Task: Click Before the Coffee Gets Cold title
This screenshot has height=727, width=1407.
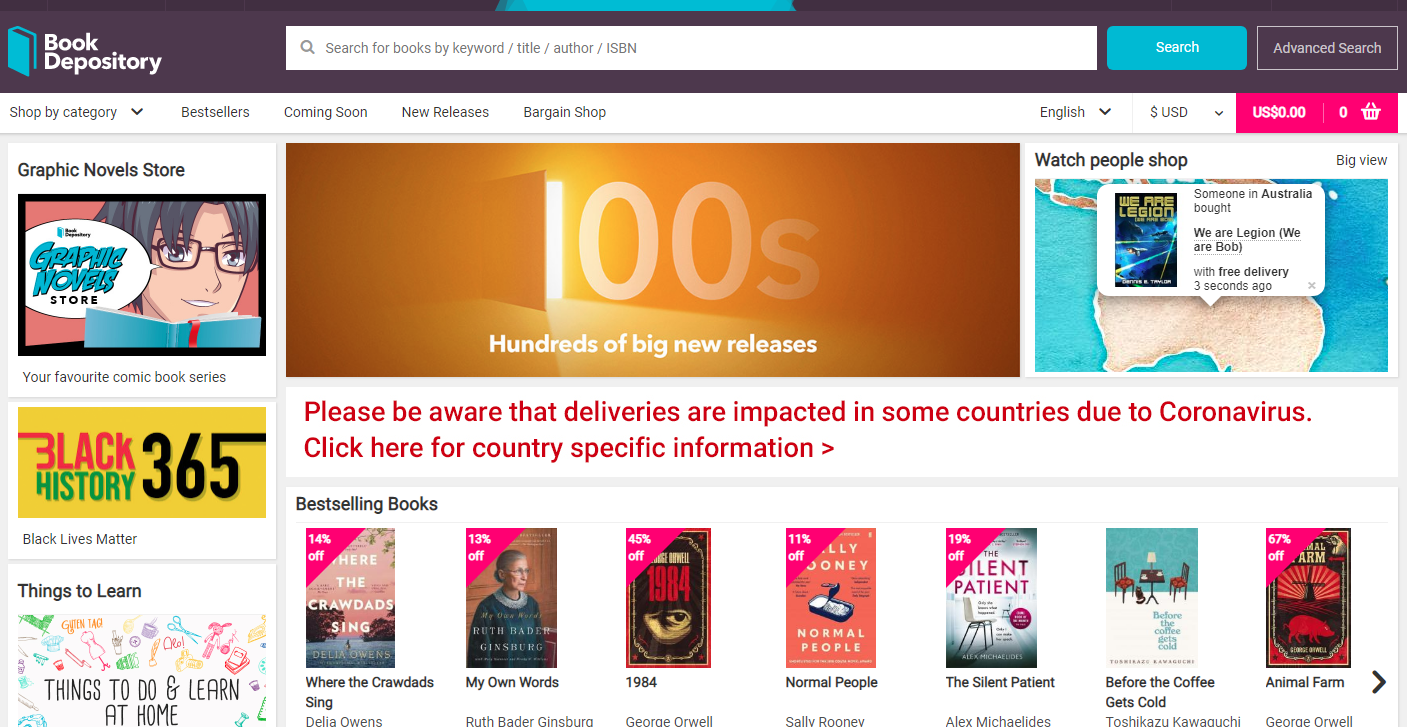Action: click(x=1160, y=692)
